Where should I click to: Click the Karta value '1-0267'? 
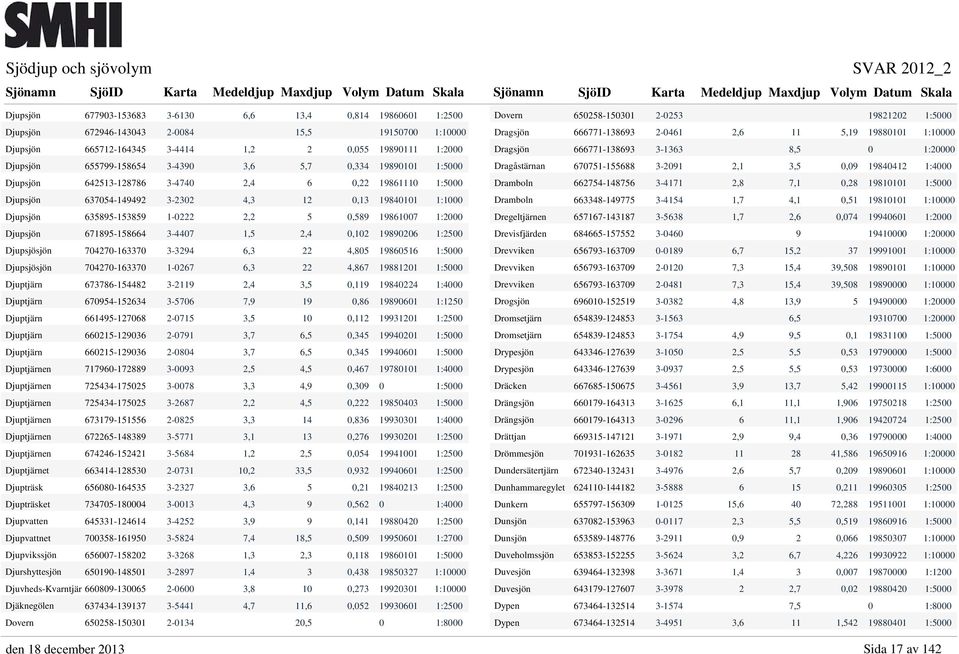180,267
